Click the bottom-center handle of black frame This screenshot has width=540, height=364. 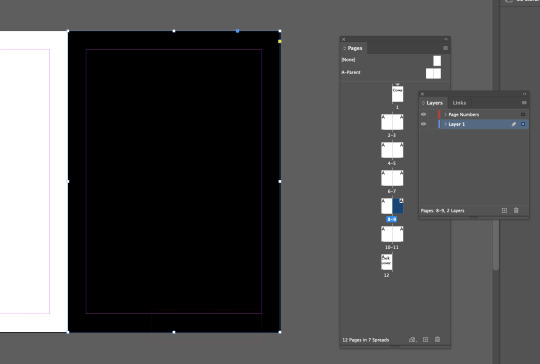174,332
